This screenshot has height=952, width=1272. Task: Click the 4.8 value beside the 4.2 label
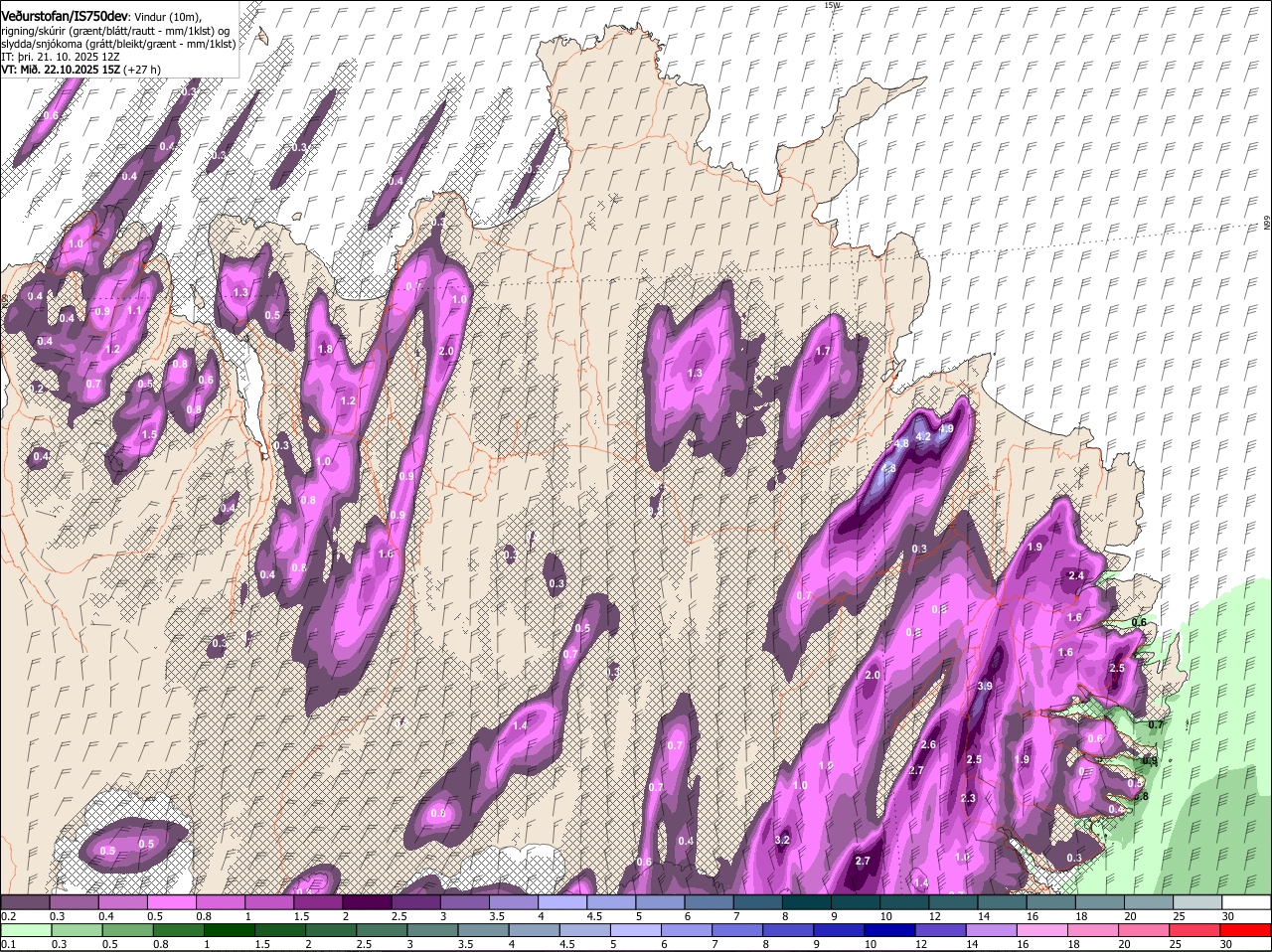901,443
